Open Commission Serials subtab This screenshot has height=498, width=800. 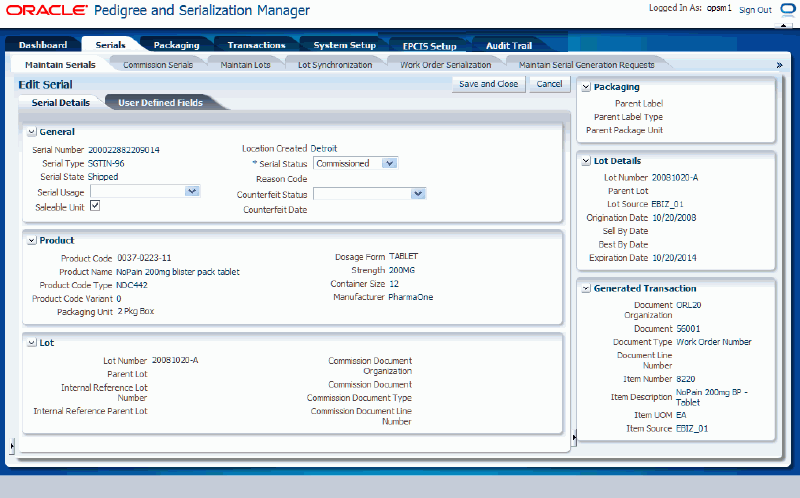point(158,65)
